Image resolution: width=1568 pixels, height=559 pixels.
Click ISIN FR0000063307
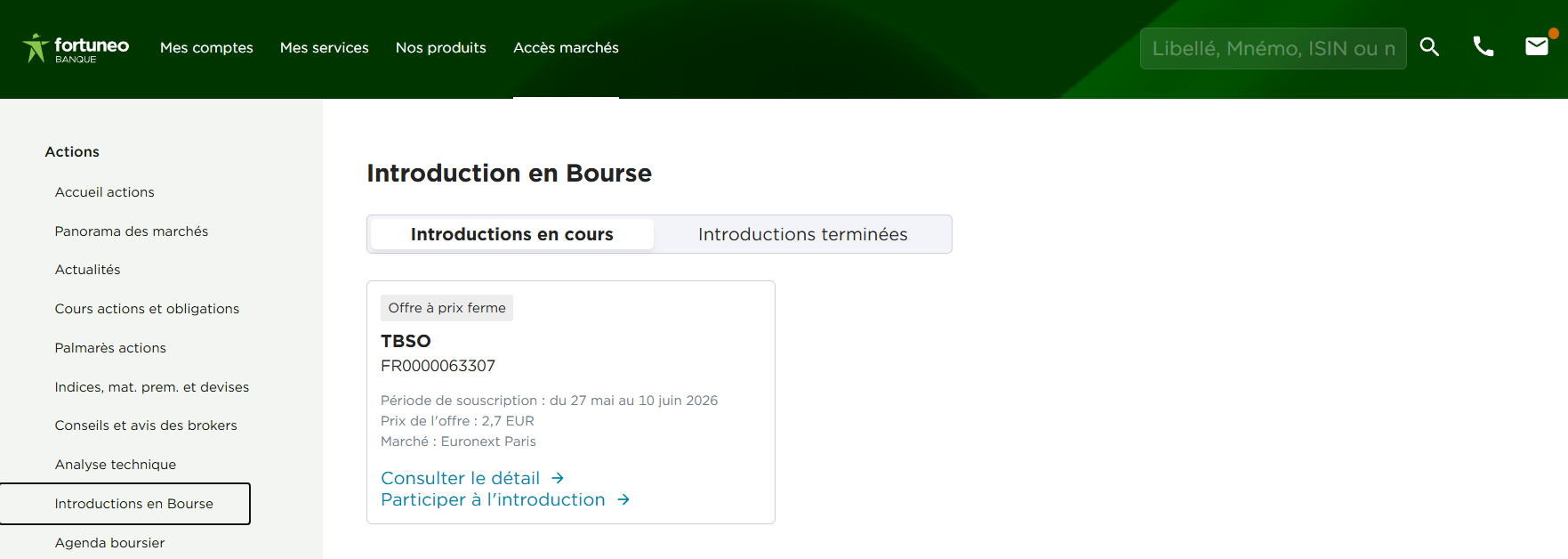coord(438,366)
